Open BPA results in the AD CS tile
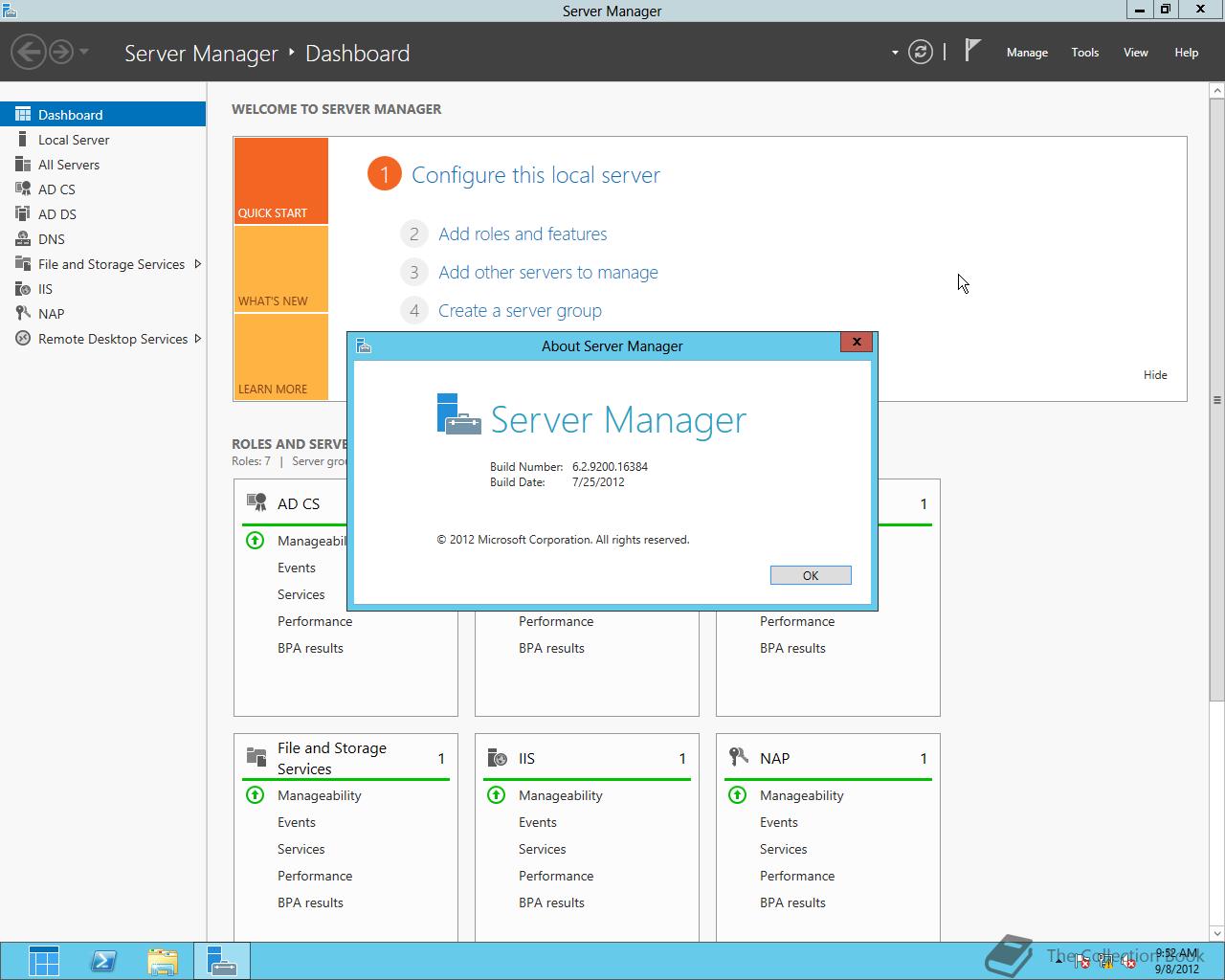This screenshot has height=980, width=1225. tap(310, 648)
